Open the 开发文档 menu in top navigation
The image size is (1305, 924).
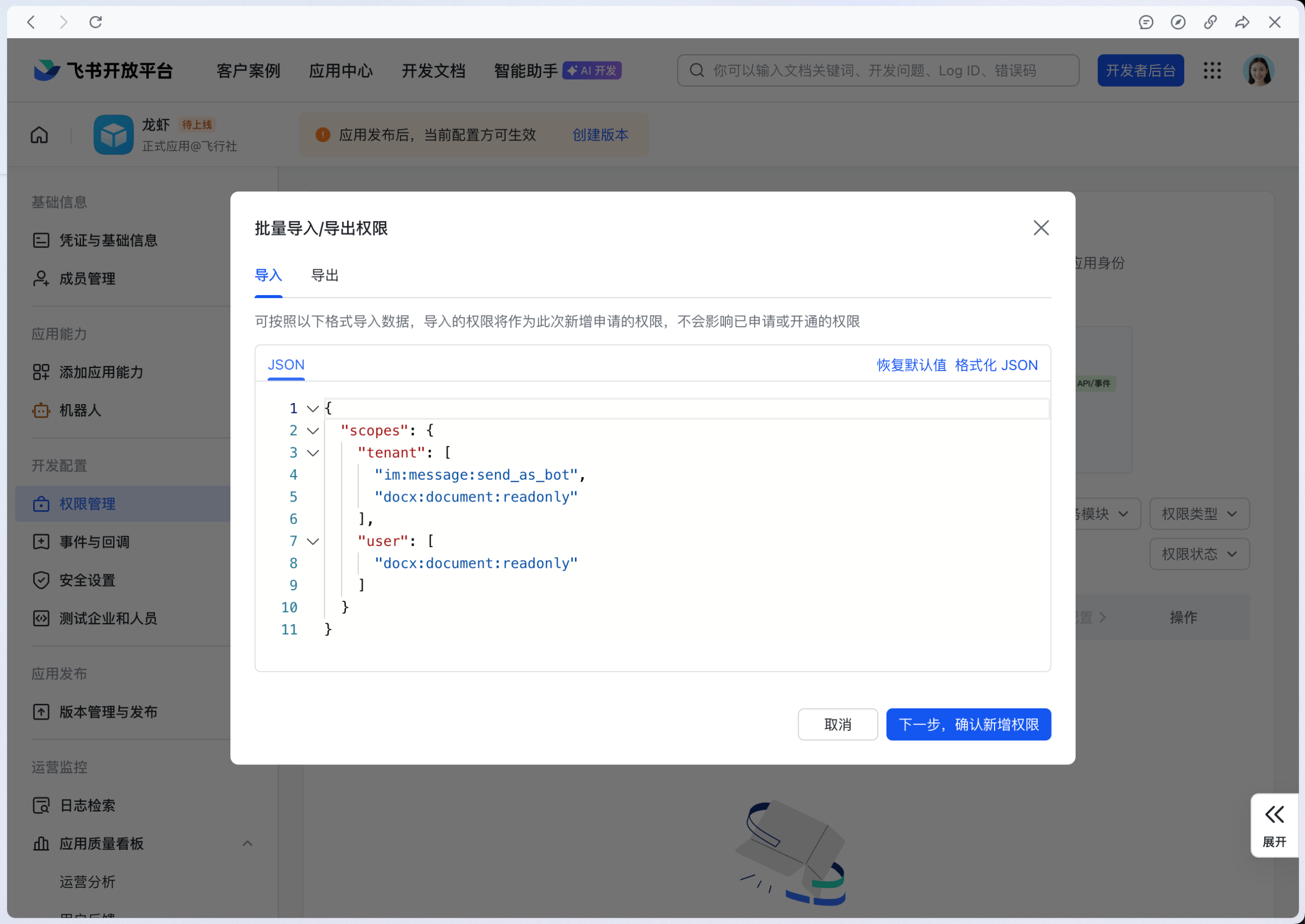click(x=433, y=70)
